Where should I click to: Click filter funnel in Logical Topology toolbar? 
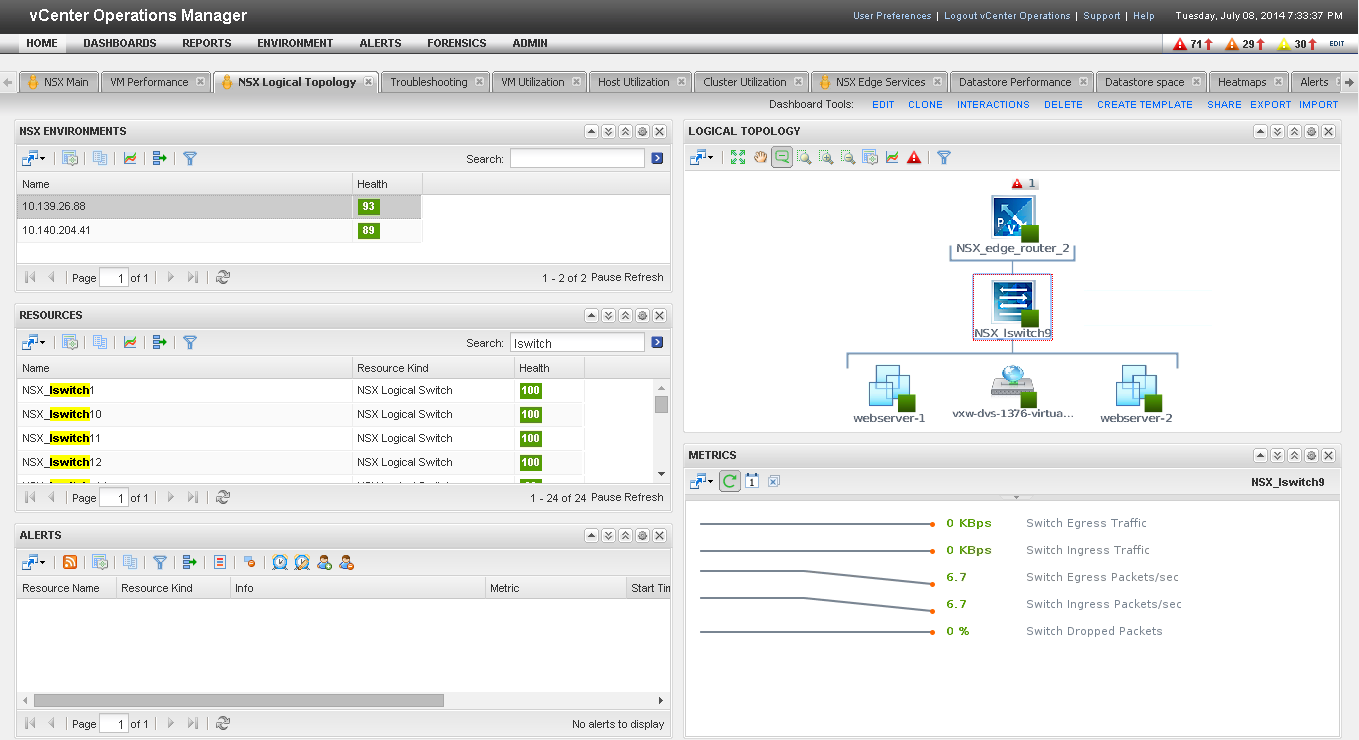pos(943,157)
